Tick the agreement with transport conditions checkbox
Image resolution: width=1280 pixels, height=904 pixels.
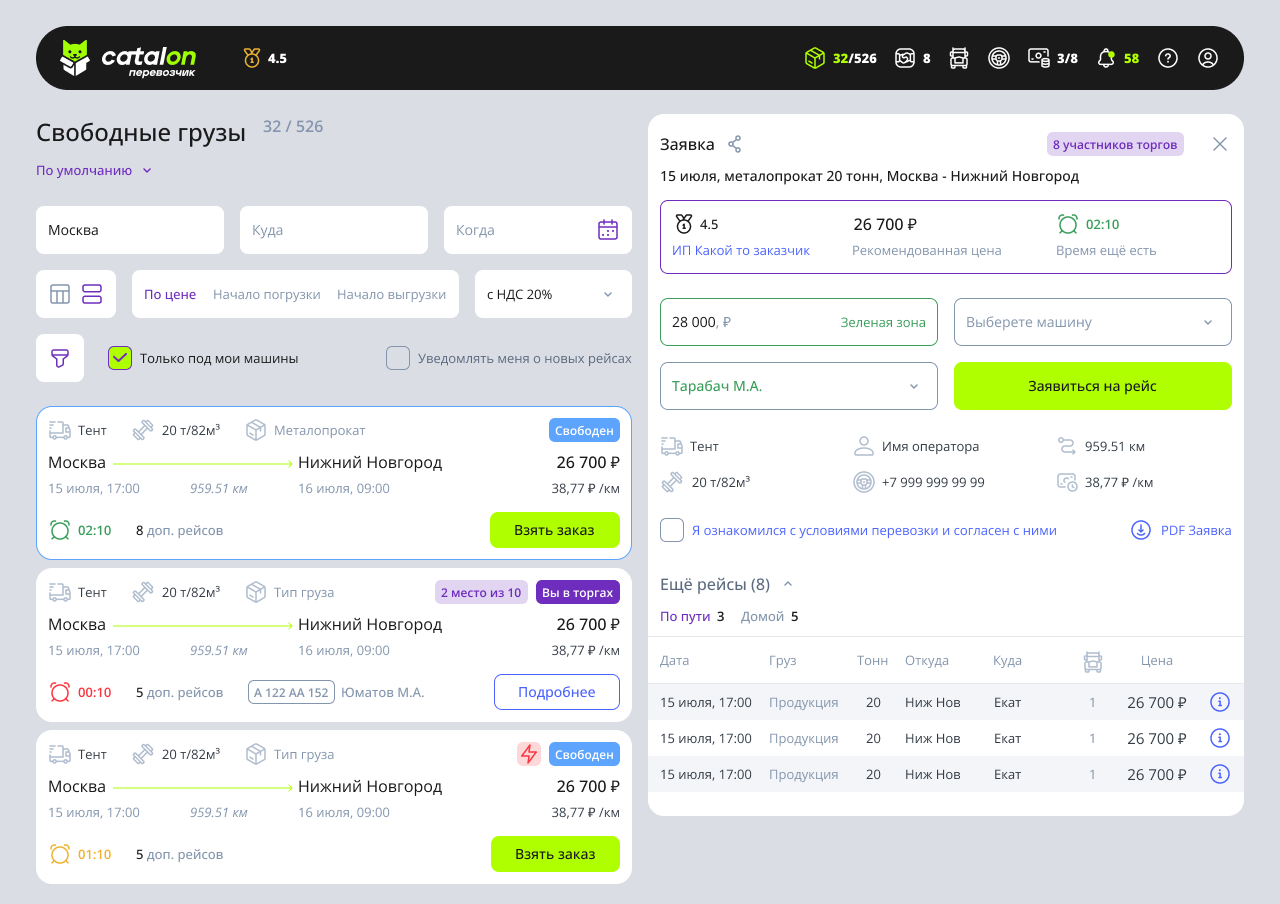pos(672,530)
